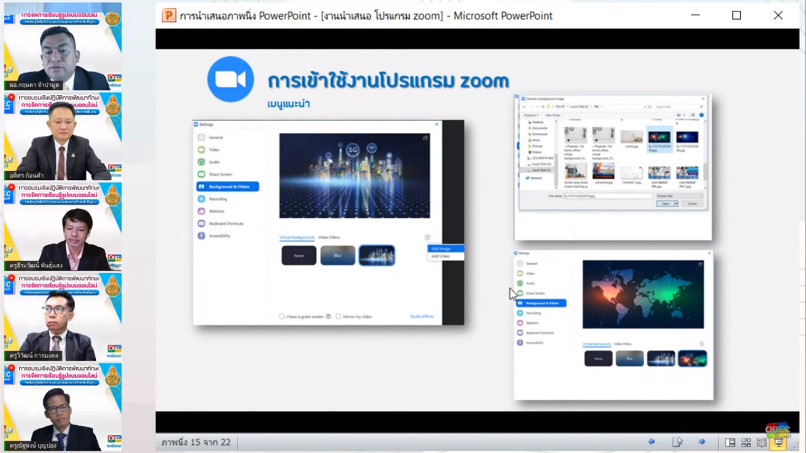The width and height of the screenshot is (806, 453).
Task: Open Video settings in large Settings window
Action: point(214,150)
